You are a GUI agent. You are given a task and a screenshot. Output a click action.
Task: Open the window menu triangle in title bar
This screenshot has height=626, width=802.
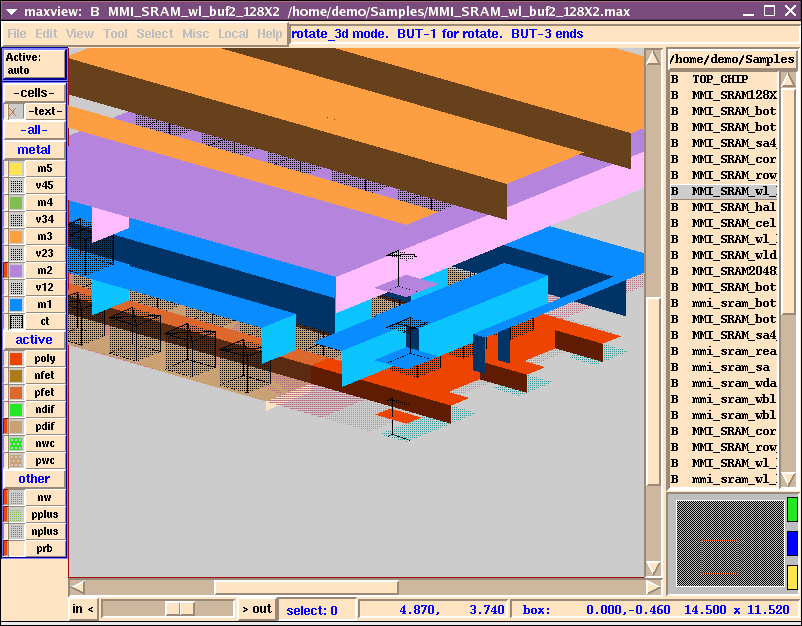(11, 11)
